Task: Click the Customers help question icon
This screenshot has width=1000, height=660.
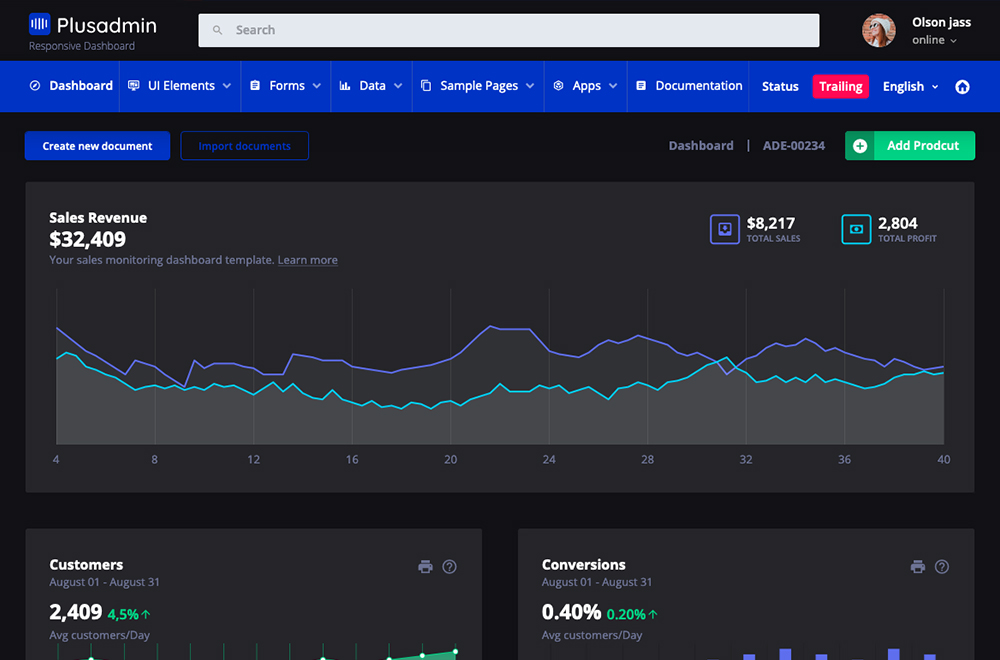Action: pyautogui.click(x=450, y=567)
